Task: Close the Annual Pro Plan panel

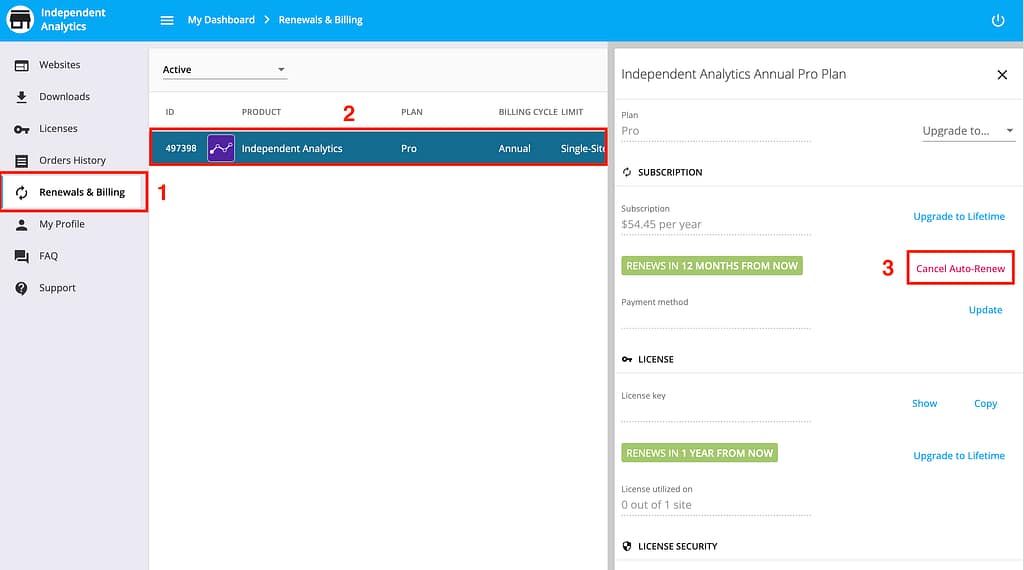Action: (x=1002, y=75)
